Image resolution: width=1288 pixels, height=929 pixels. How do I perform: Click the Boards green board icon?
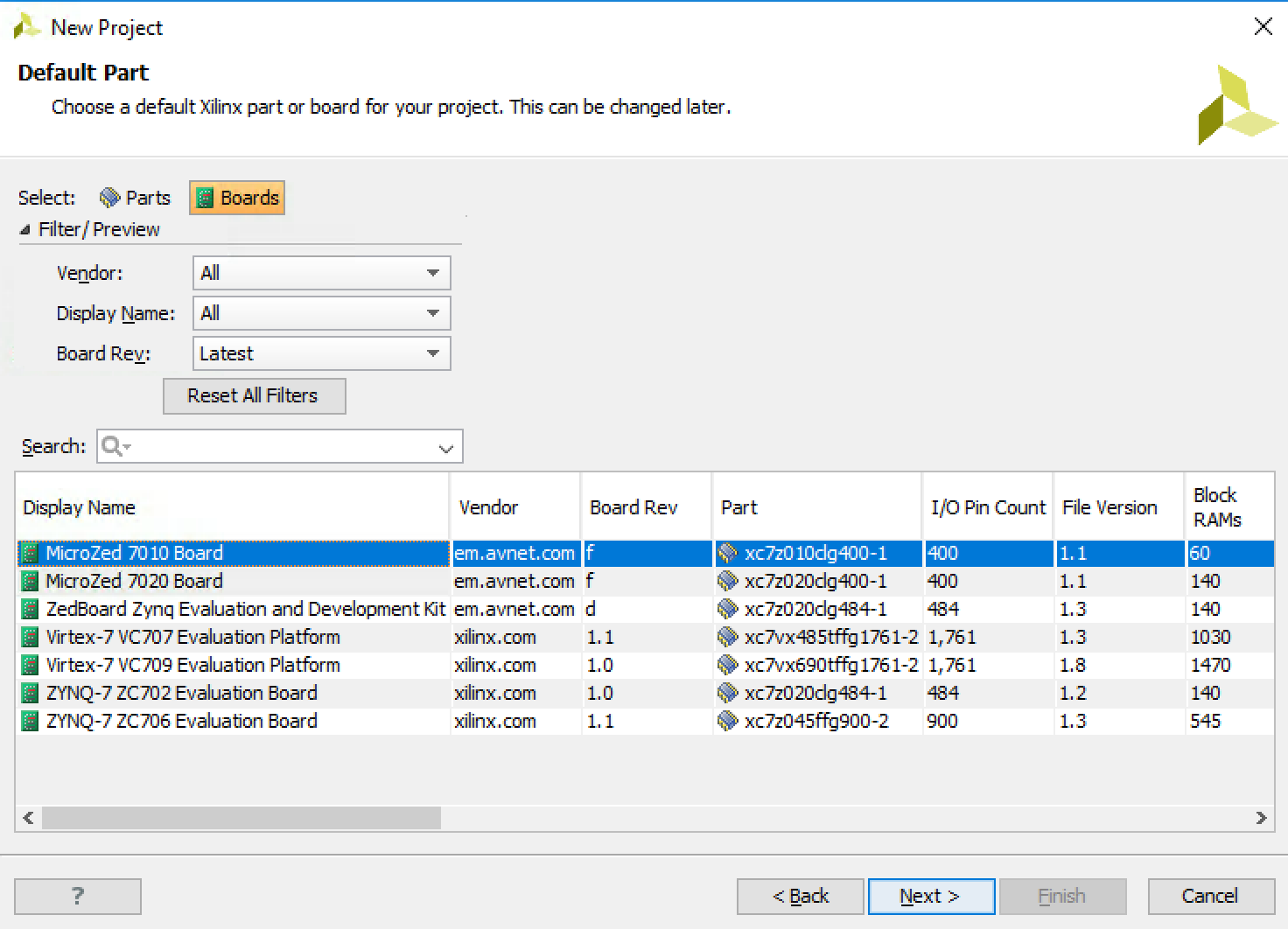(205, 199)
